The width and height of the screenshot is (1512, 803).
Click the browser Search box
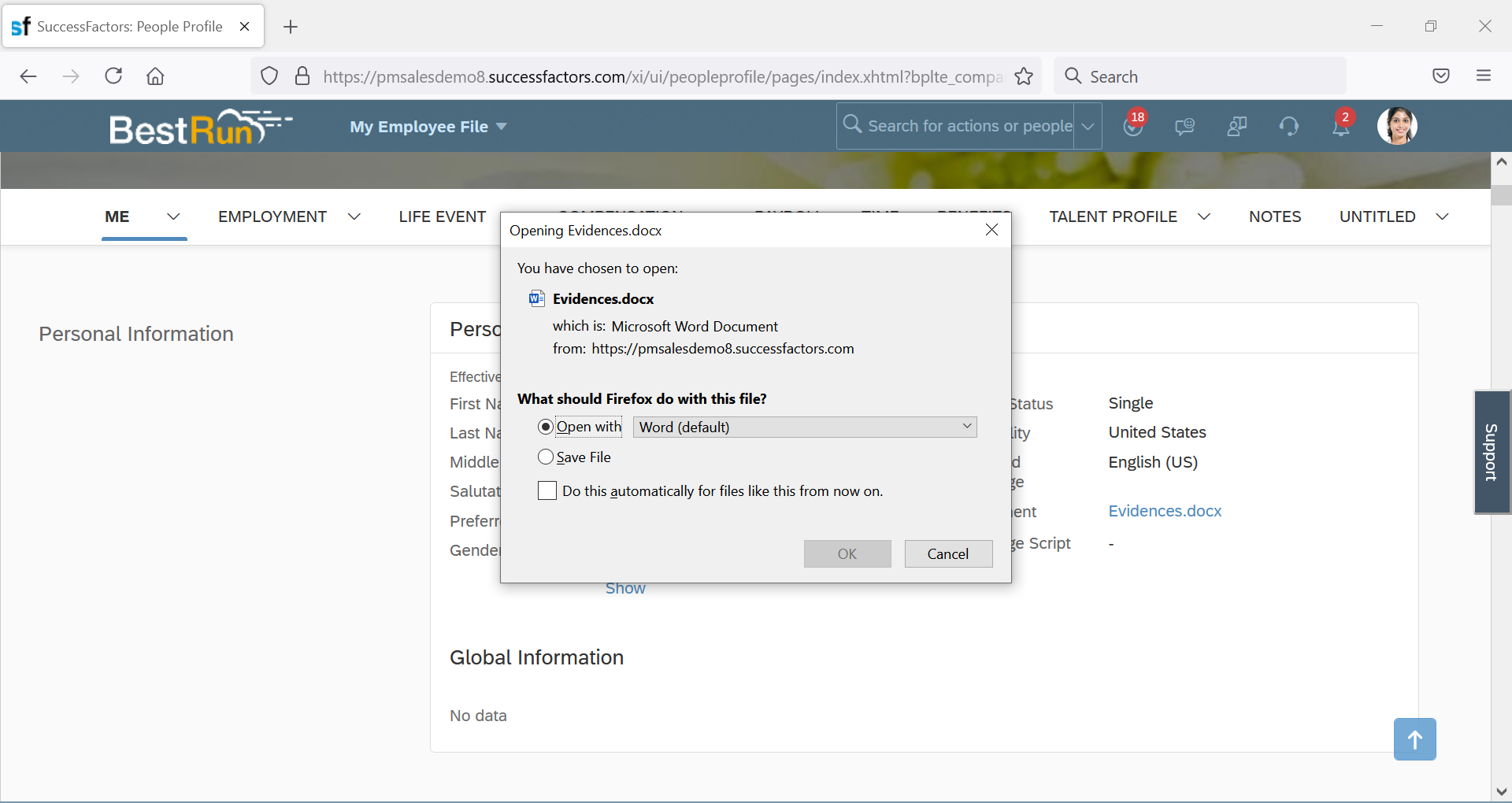1200,76
